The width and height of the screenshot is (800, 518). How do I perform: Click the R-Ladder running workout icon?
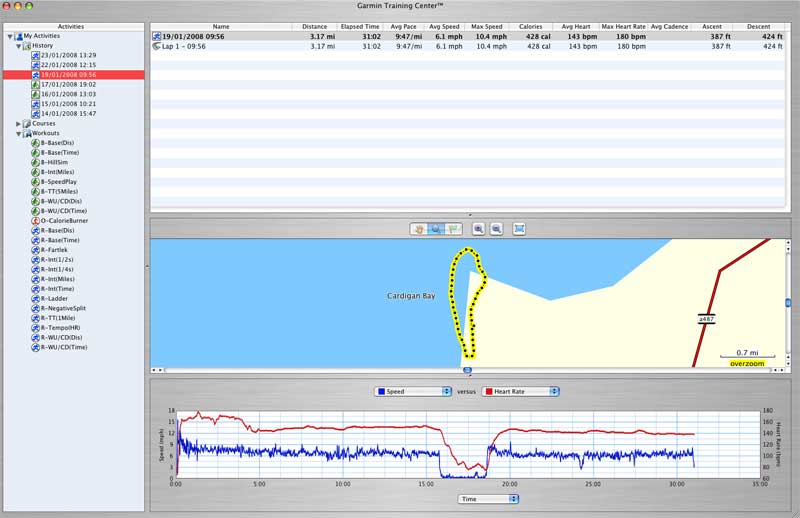click(35, 299)
